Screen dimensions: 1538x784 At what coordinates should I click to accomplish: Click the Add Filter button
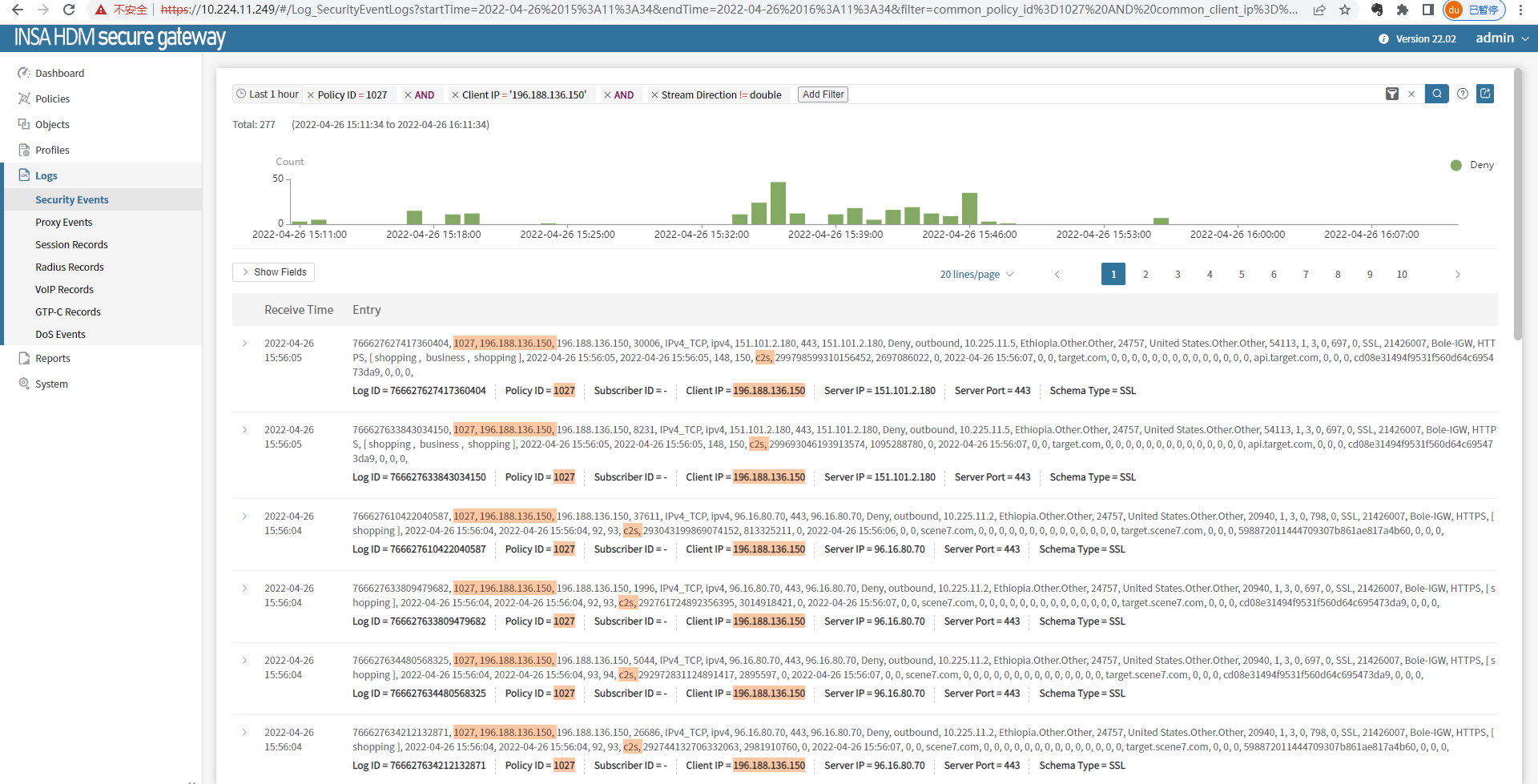tap(823, 94)
